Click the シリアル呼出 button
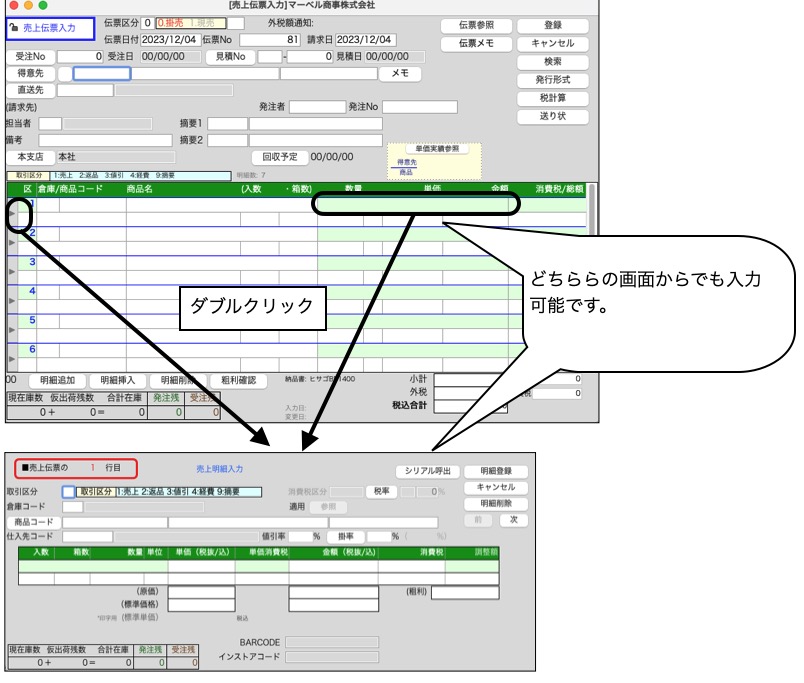 (x=428, y=471)
